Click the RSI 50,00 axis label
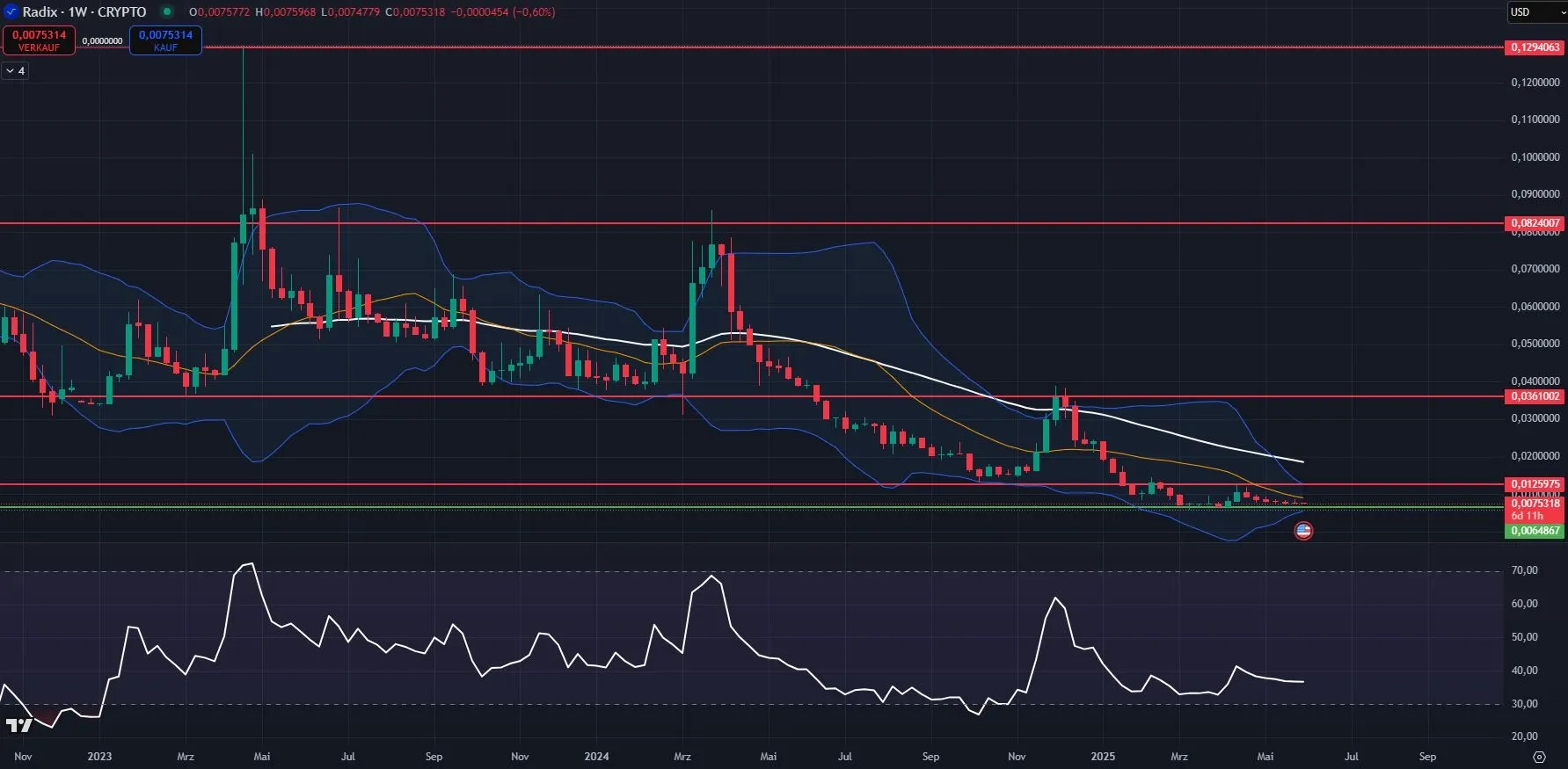Image resolution: width=1568 pixels, height=769 pixels. 1524,637
